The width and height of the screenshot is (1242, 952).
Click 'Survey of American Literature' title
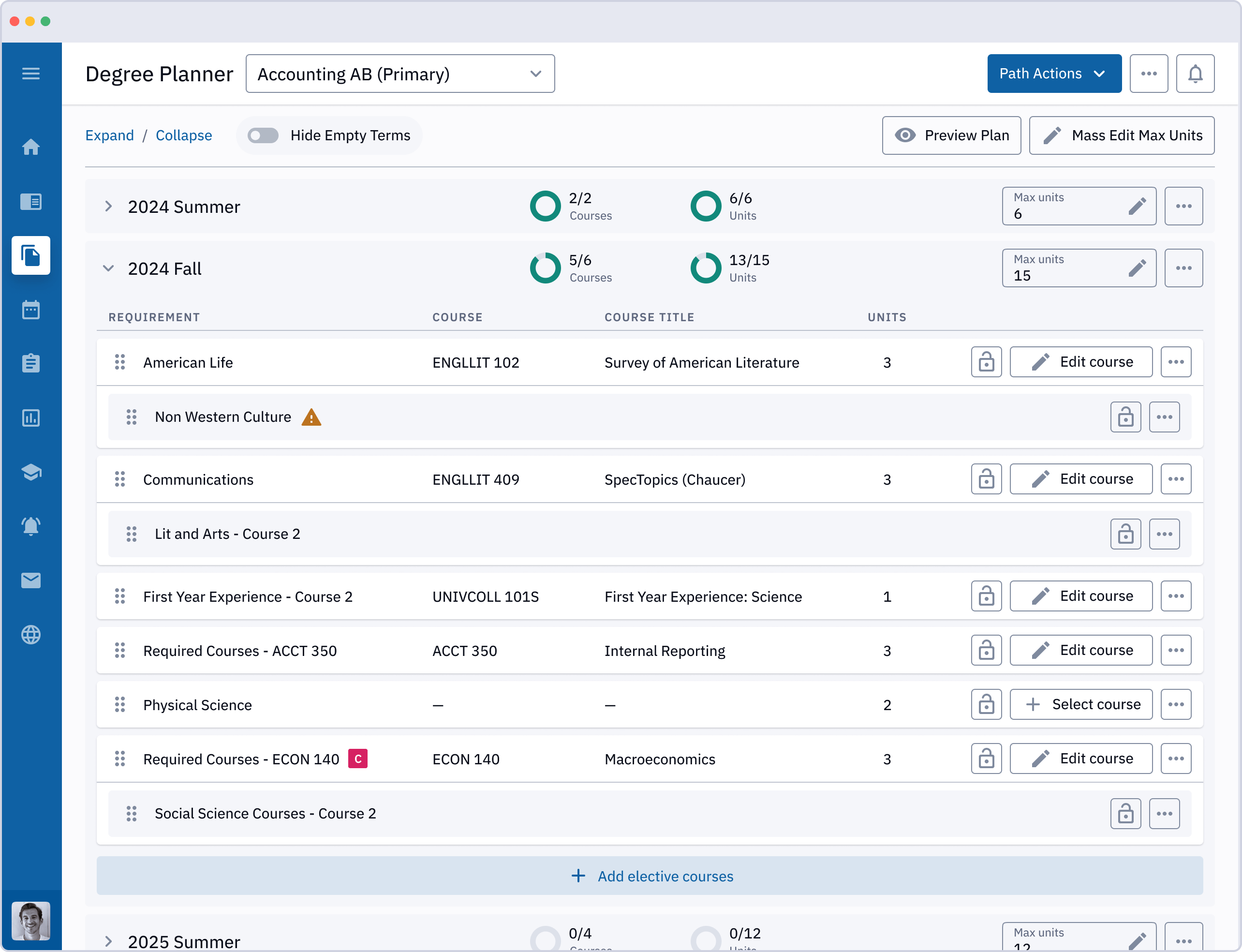[701, 363]
